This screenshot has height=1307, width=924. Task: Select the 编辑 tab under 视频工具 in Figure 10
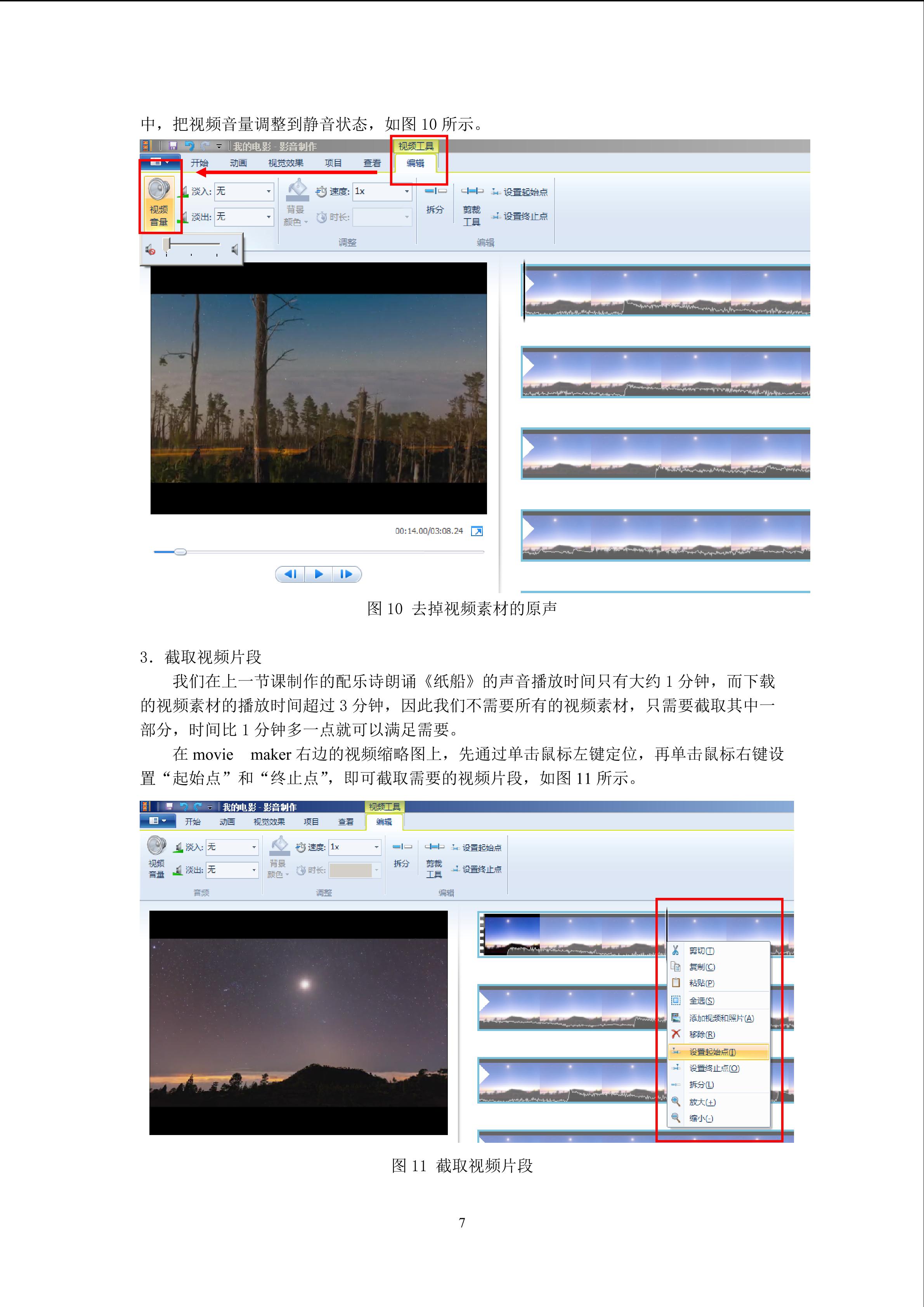415,163
